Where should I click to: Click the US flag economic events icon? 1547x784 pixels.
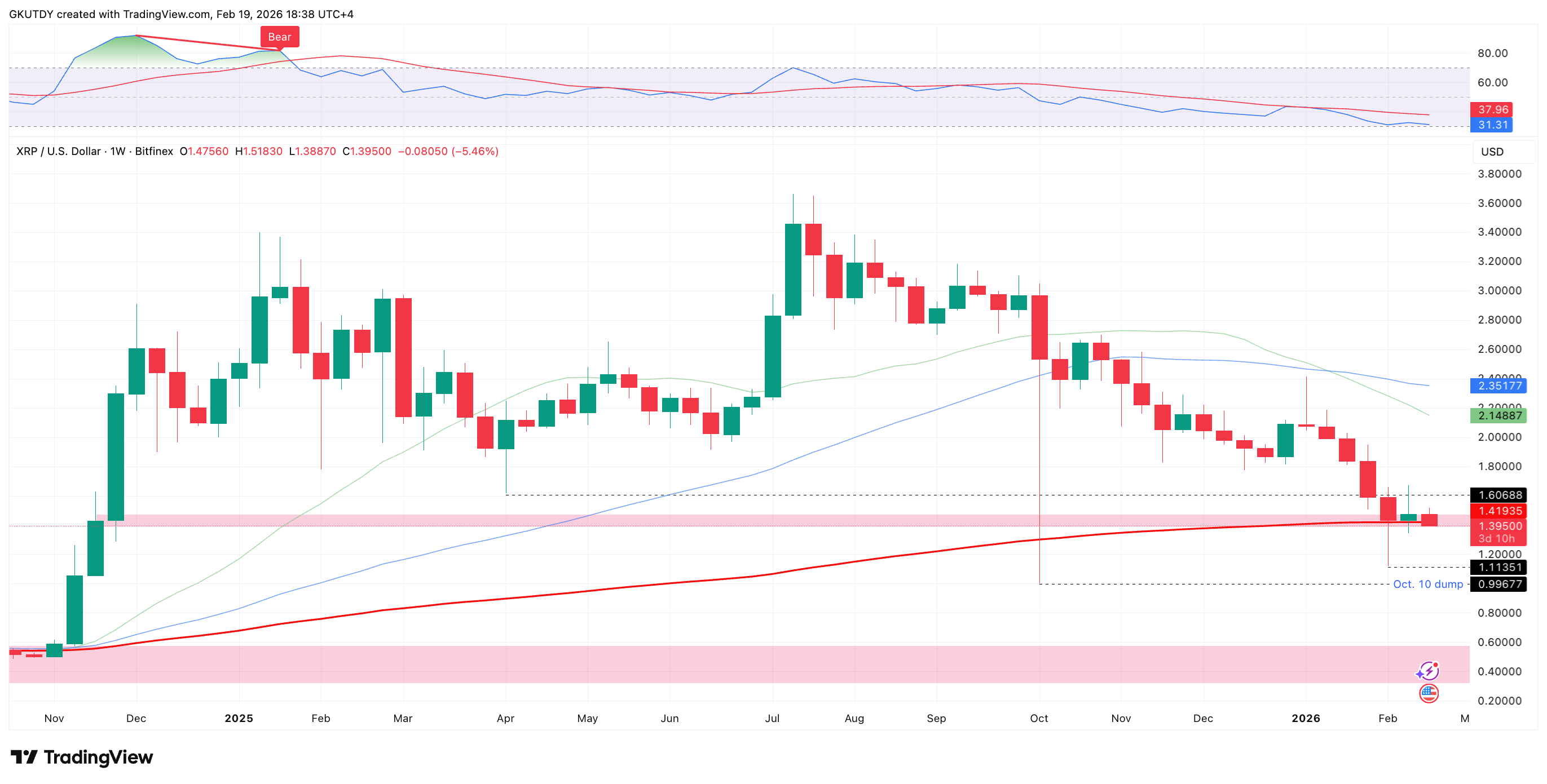[1430, 693]
